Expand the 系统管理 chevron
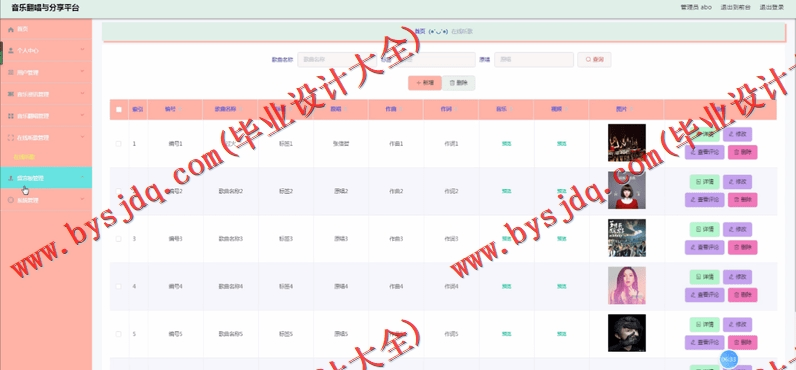Viewport: 796px width, 370px height. 82,199
